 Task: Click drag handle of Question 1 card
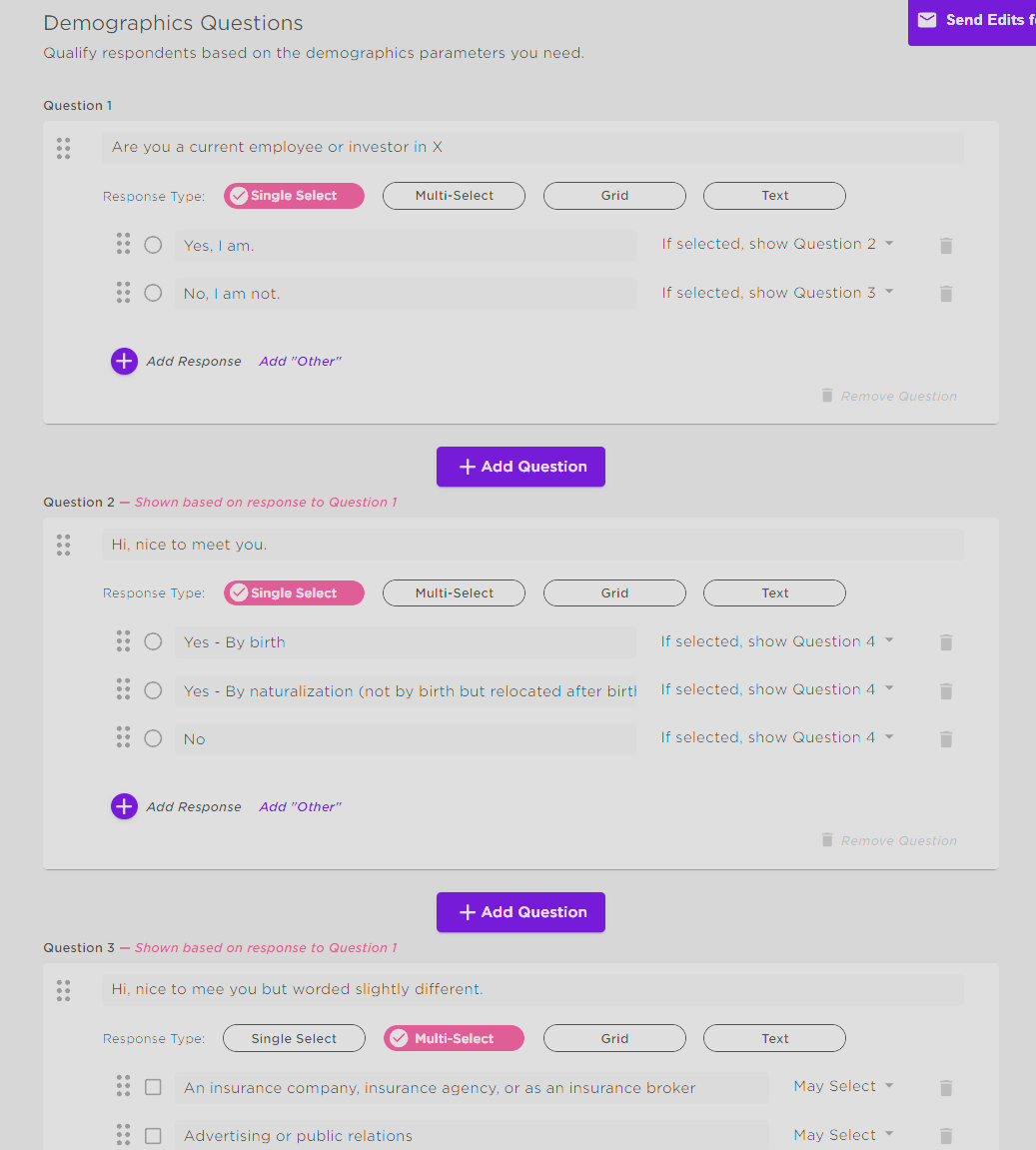[x=64, y=148]
